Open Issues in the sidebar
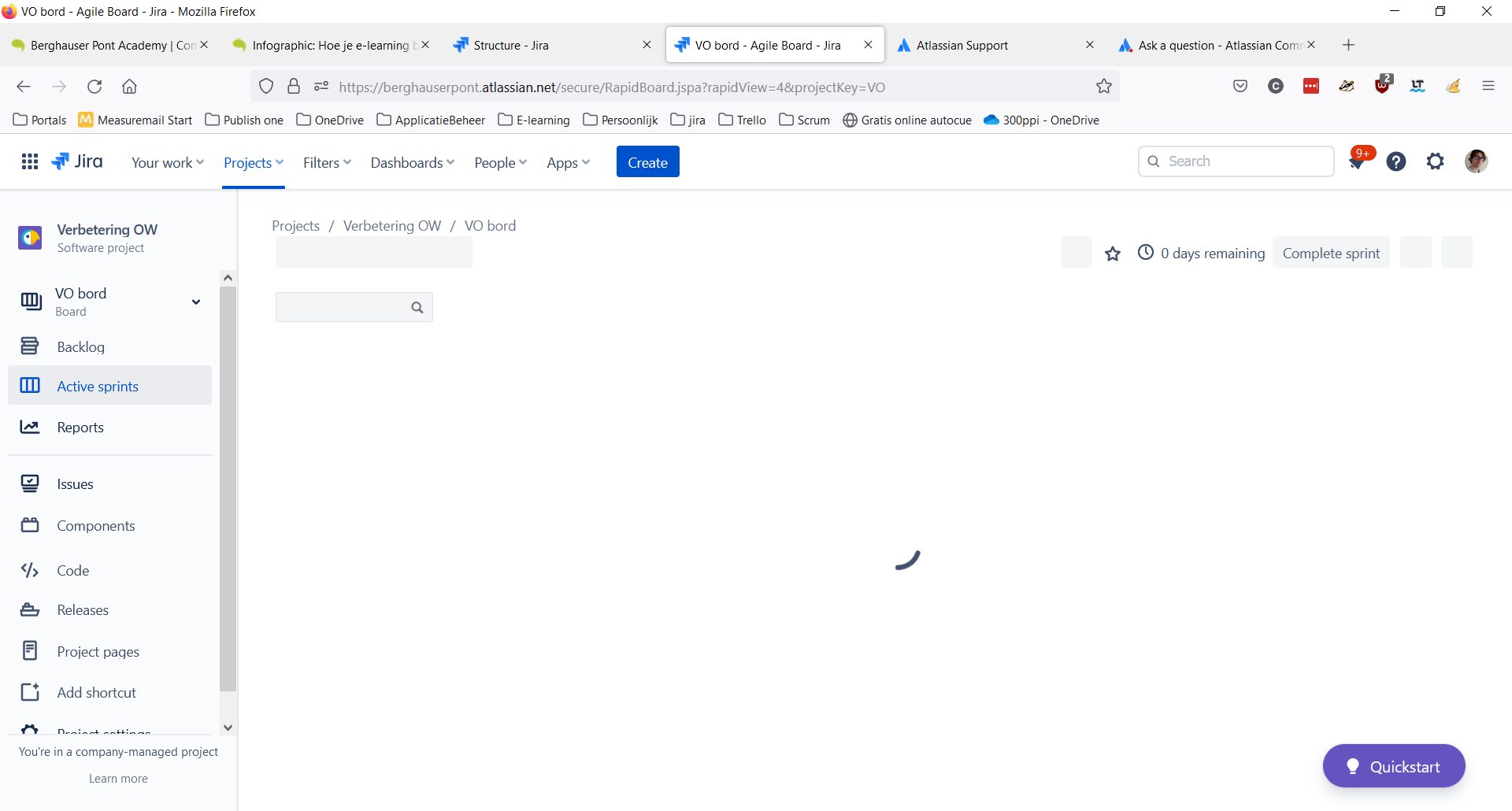Image resolution: width=1512 pixels, height=811 pixels. (x=109, y=483)
